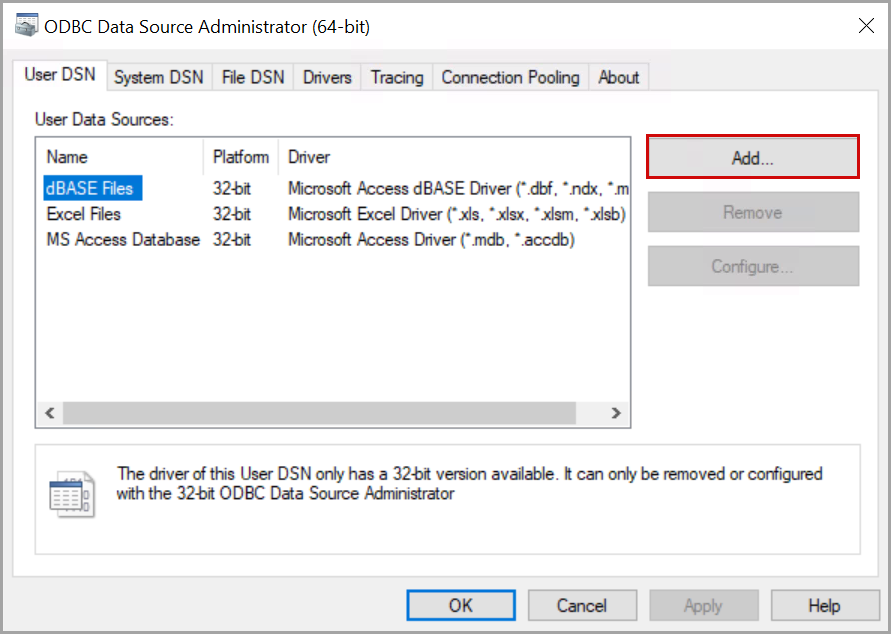
Task: Click the ODBC Administrator title bar icon
Action: pyautogui.click(x=27, y=27)
